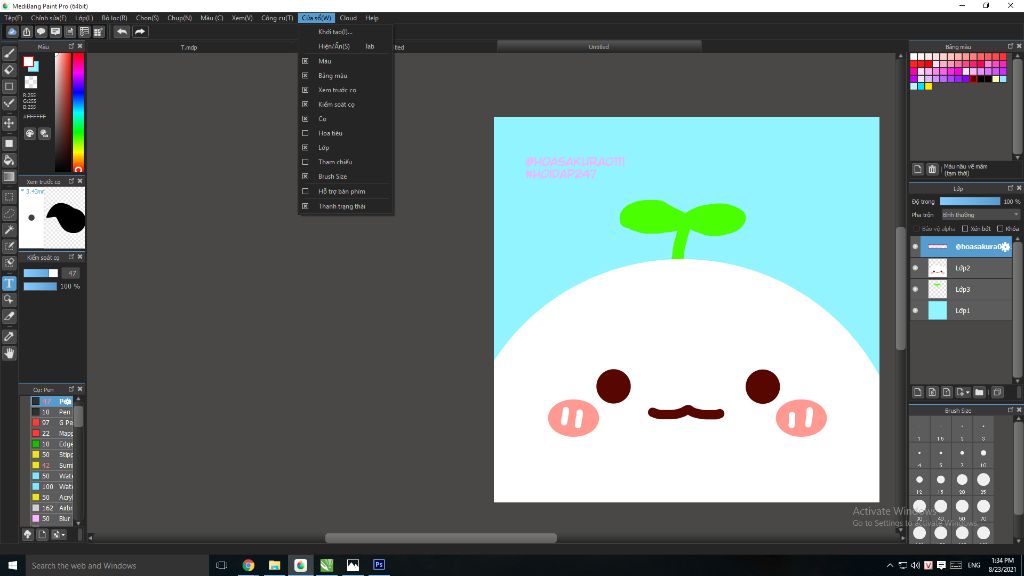The width and height of the screenshot is (1024, 576).
Task: Select the rectangular Select tool
Action: (9, 197)
